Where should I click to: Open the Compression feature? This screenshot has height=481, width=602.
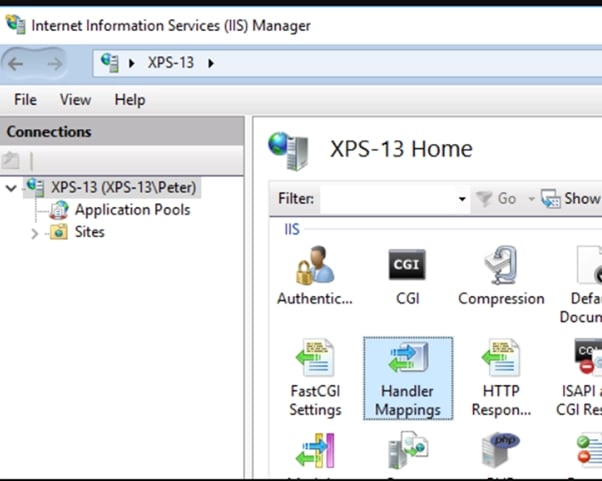(x=500, y=268)
